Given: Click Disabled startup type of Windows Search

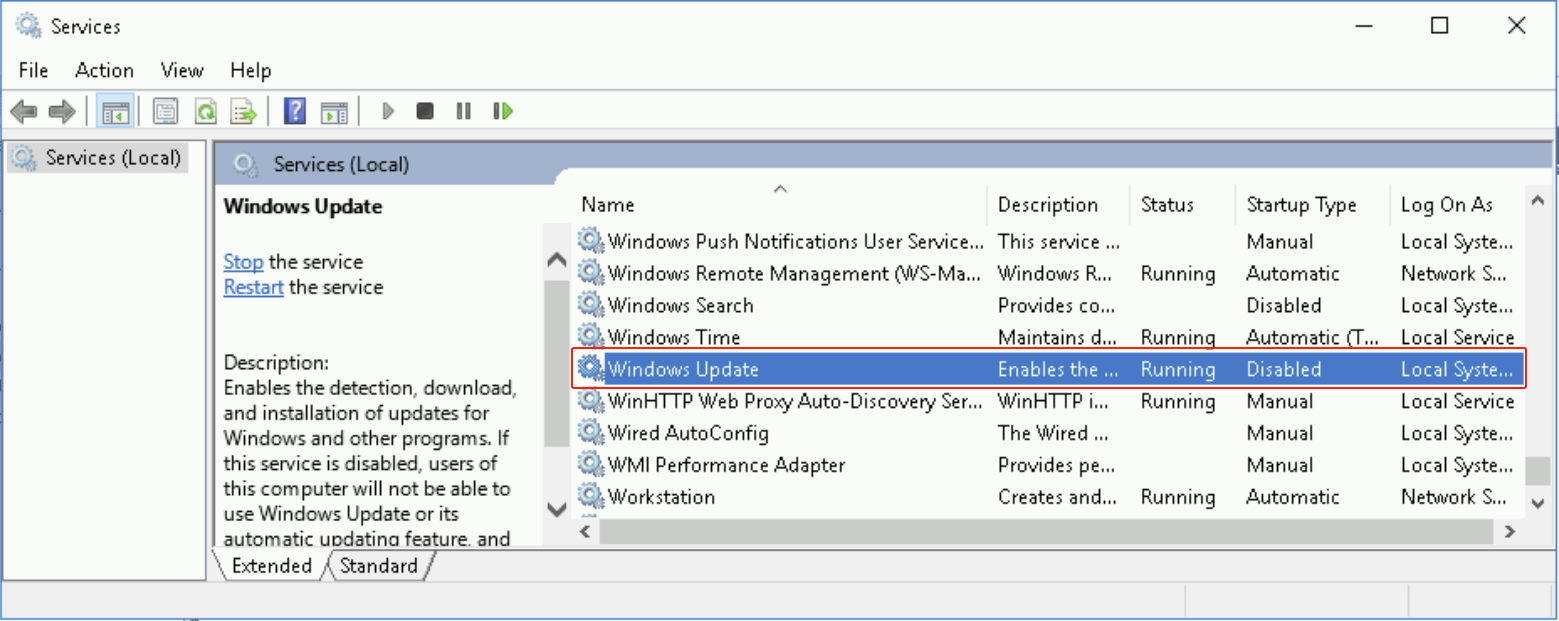Looking at the screenshot, I should (1284, 305).
